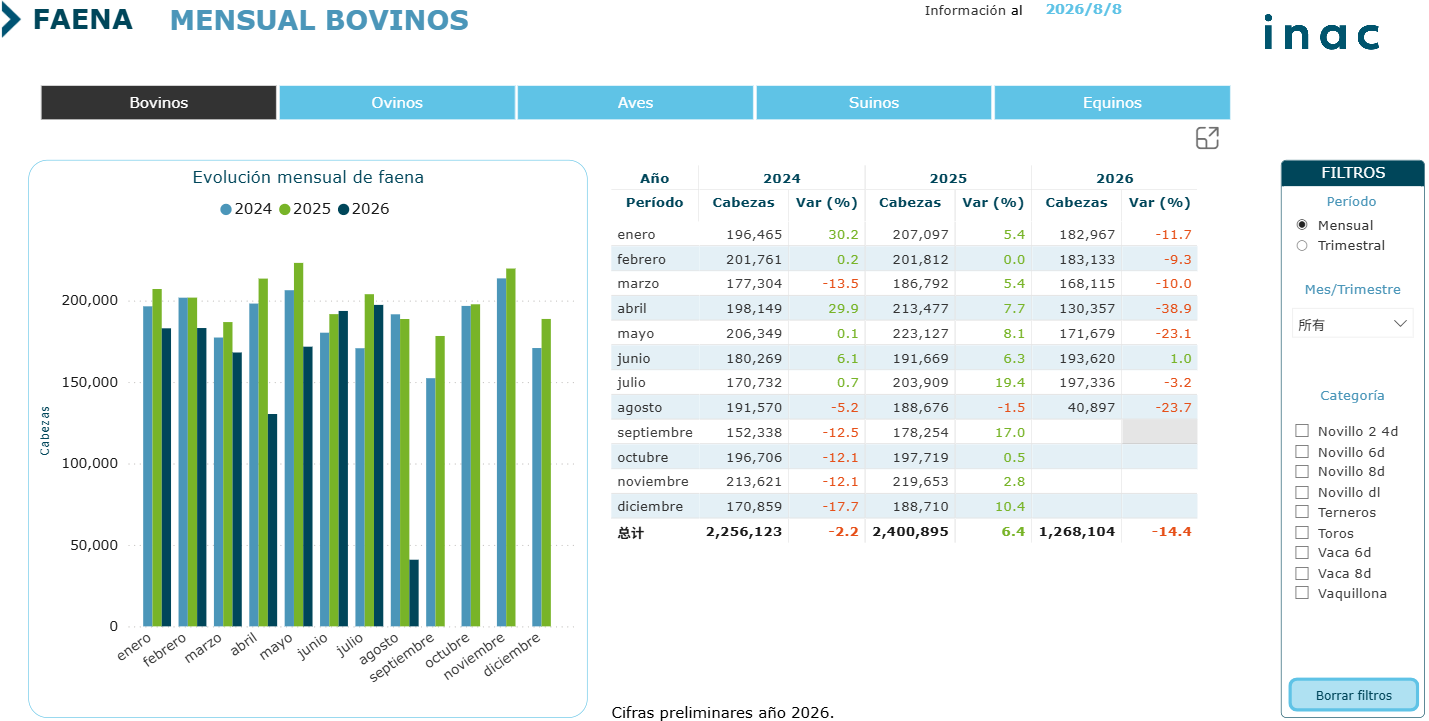Check the Vaca 8d category box
The image size is (1429, 721).
click(1302, 573)
